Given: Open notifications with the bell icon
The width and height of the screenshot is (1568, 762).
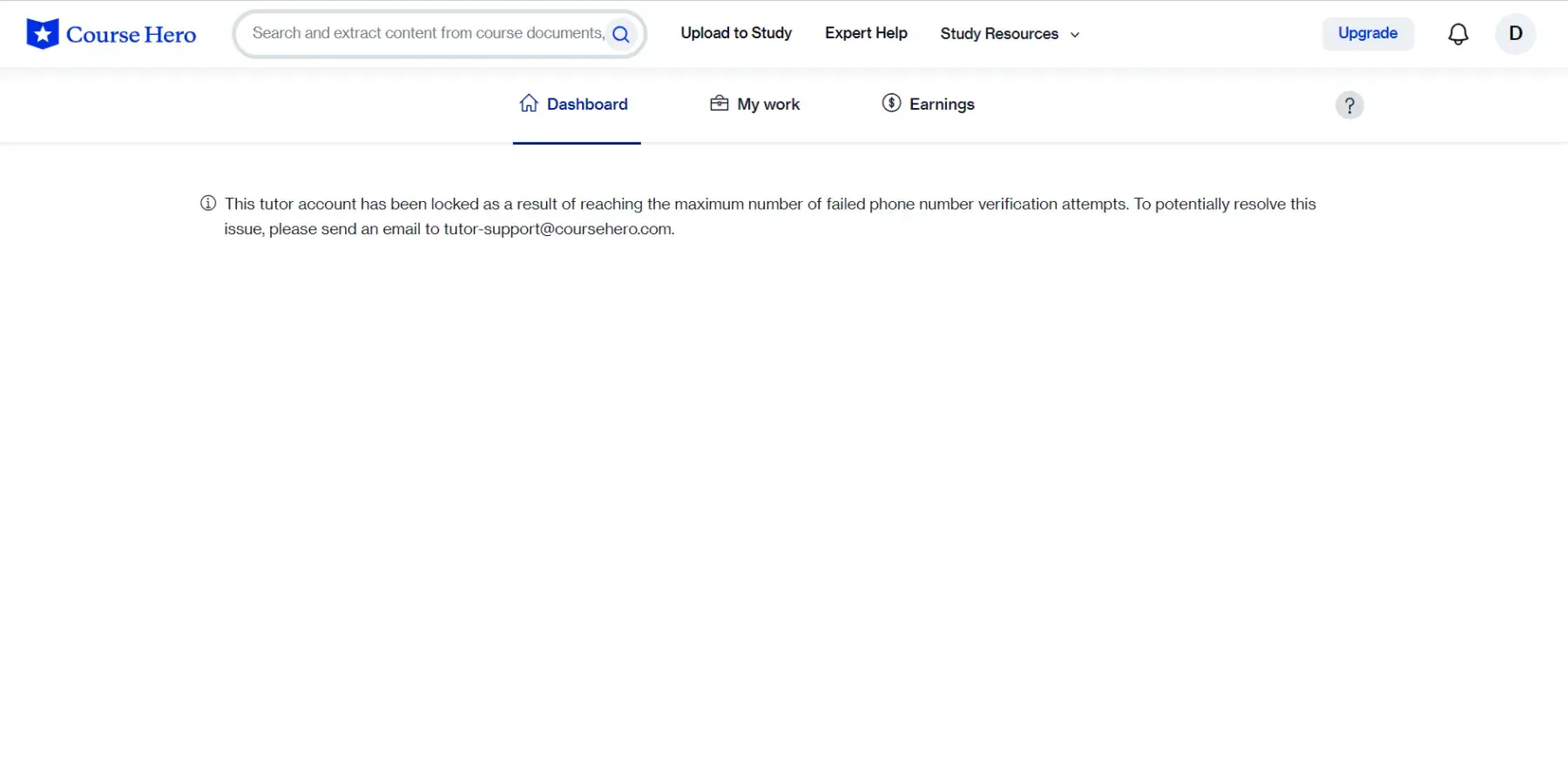Looking at the screenshot, I should (x=1457, y=34).
